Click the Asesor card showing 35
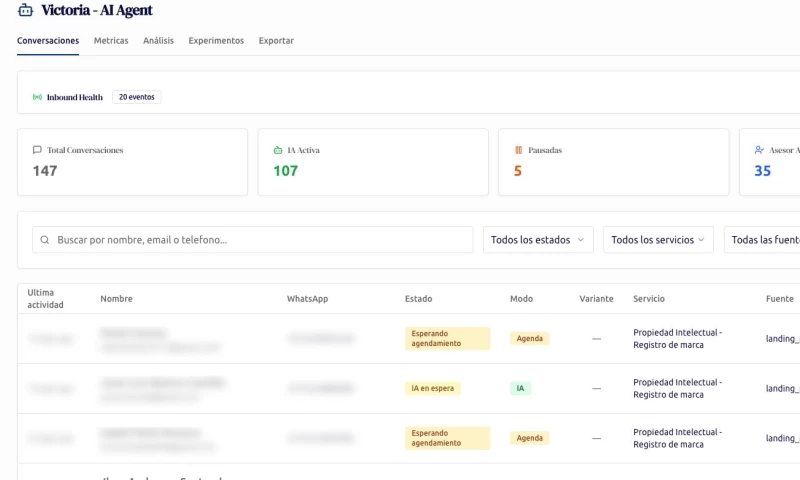 (770, 162)
